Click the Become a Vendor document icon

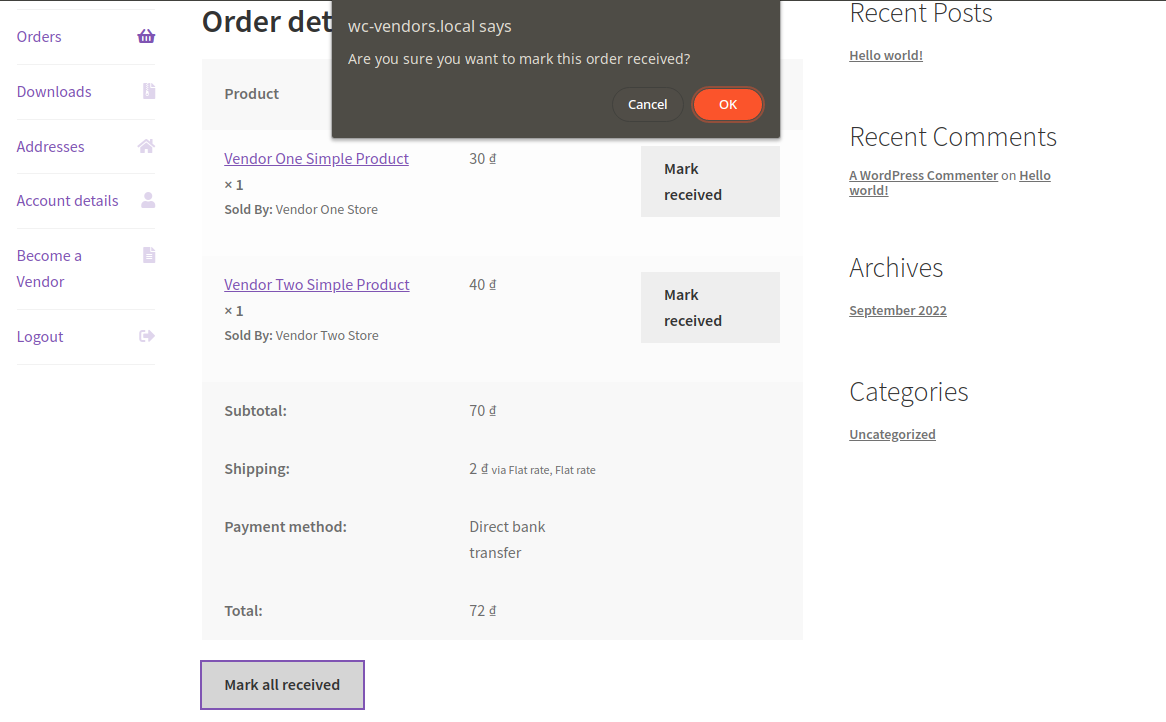pyautogui.click(x=149, y=255)
